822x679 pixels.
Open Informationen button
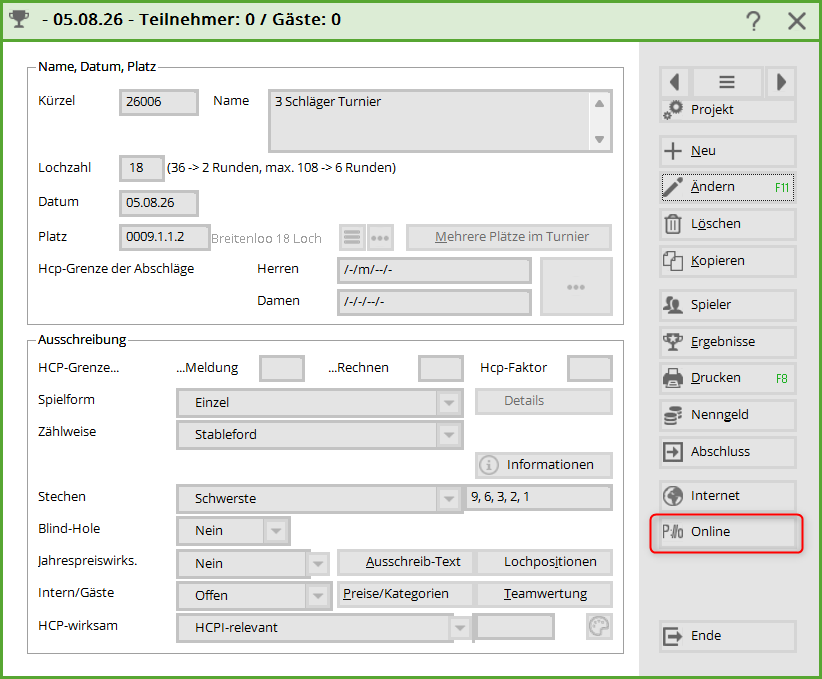[544, 465]
